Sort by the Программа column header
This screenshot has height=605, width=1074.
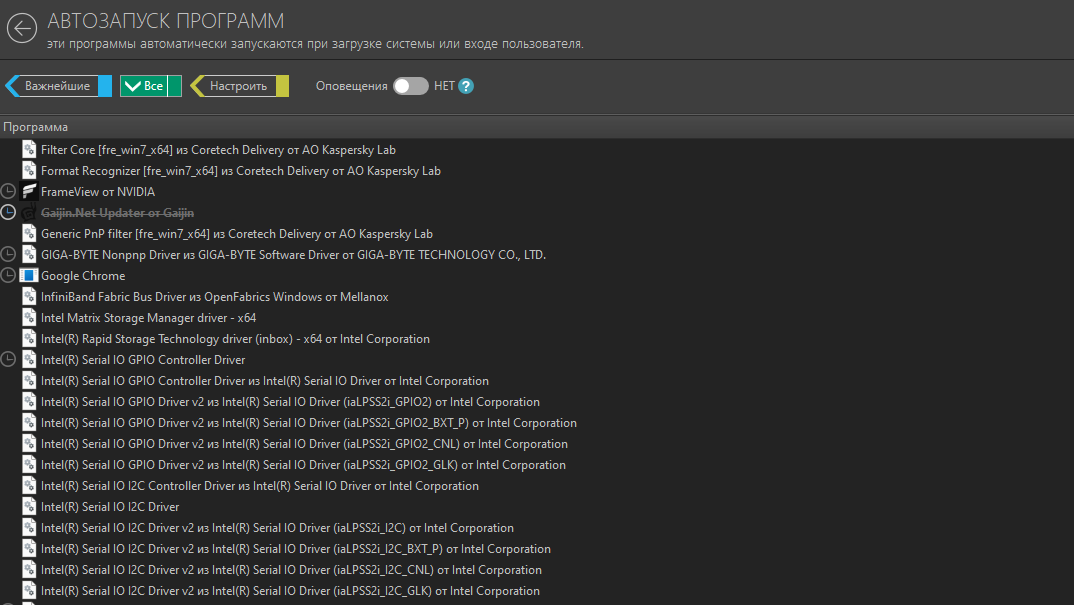click(x=36, y=127)
